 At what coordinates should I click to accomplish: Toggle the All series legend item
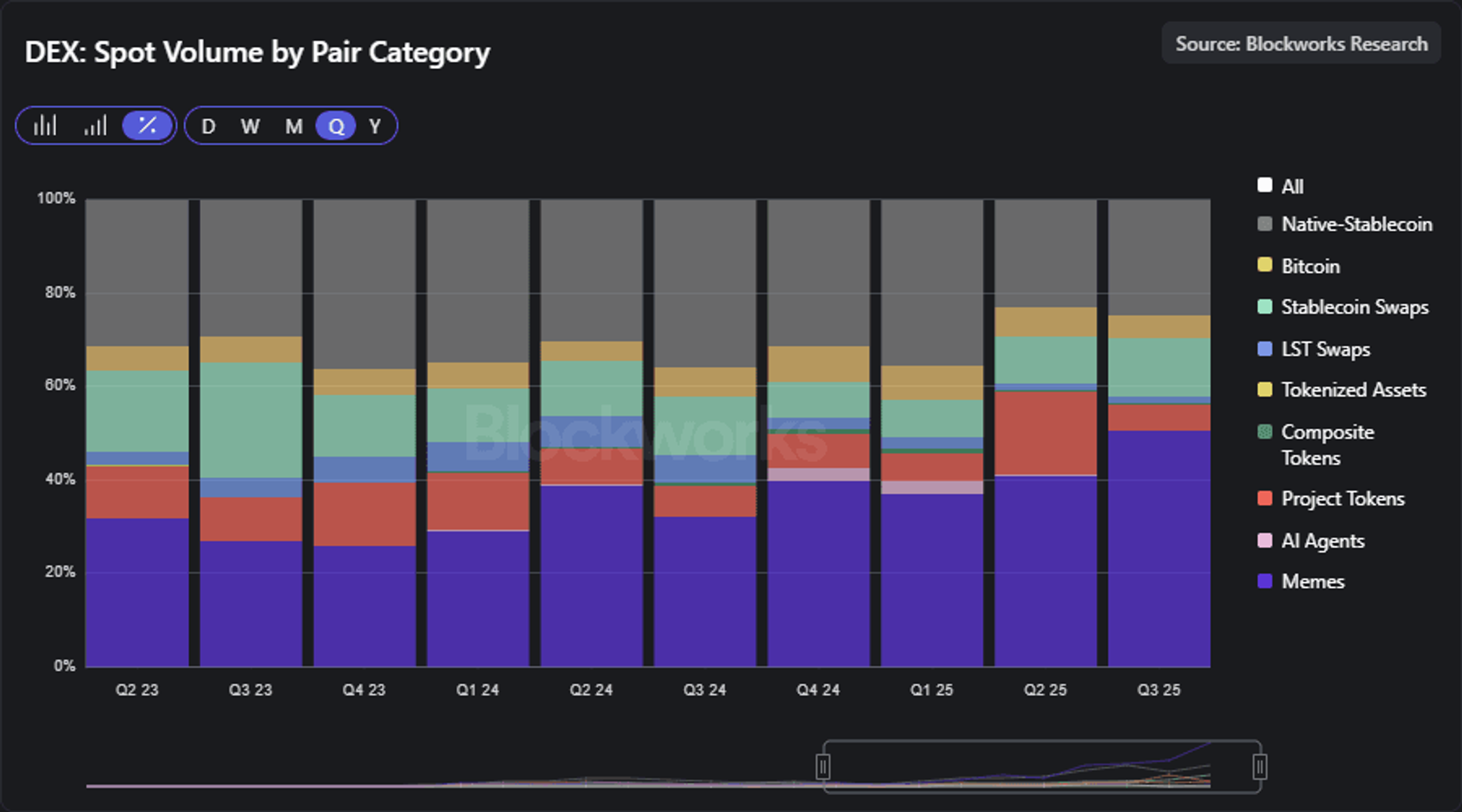click(1280, 186)
